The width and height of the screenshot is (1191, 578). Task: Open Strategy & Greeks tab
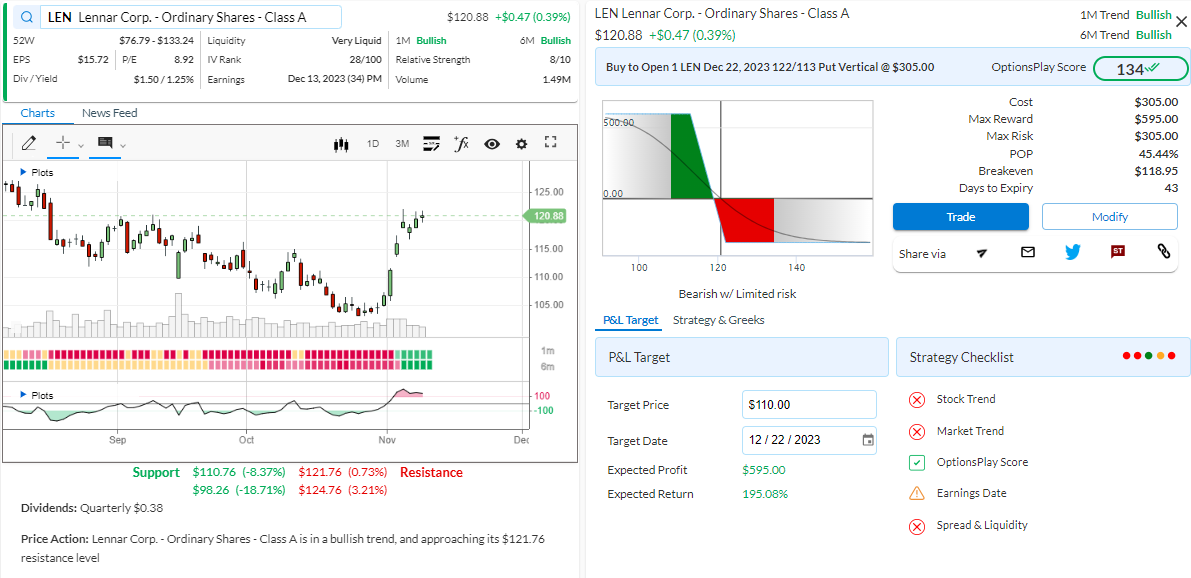click(x=719, y=320)
